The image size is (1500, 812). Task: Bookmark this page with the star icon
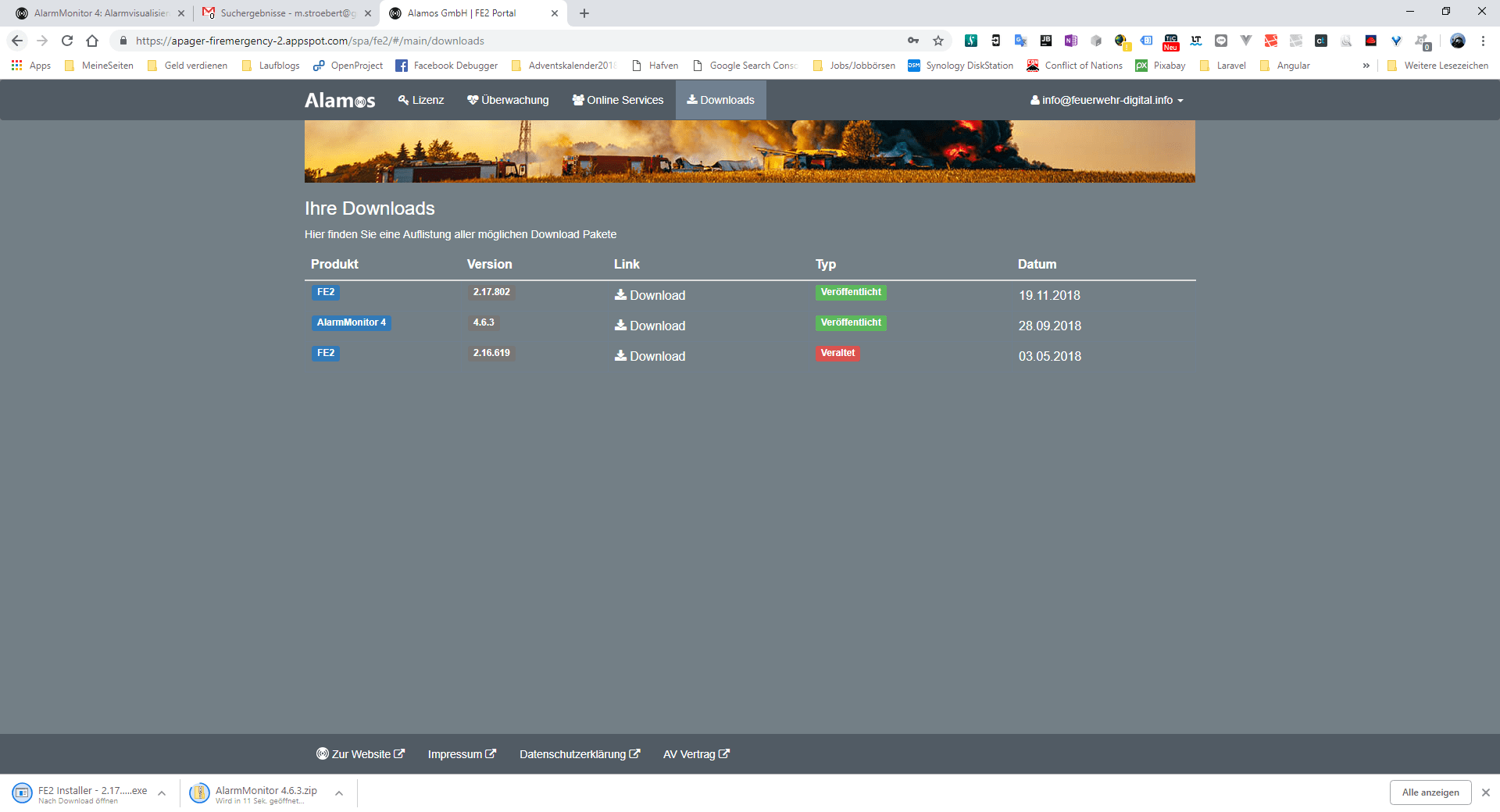938,41
